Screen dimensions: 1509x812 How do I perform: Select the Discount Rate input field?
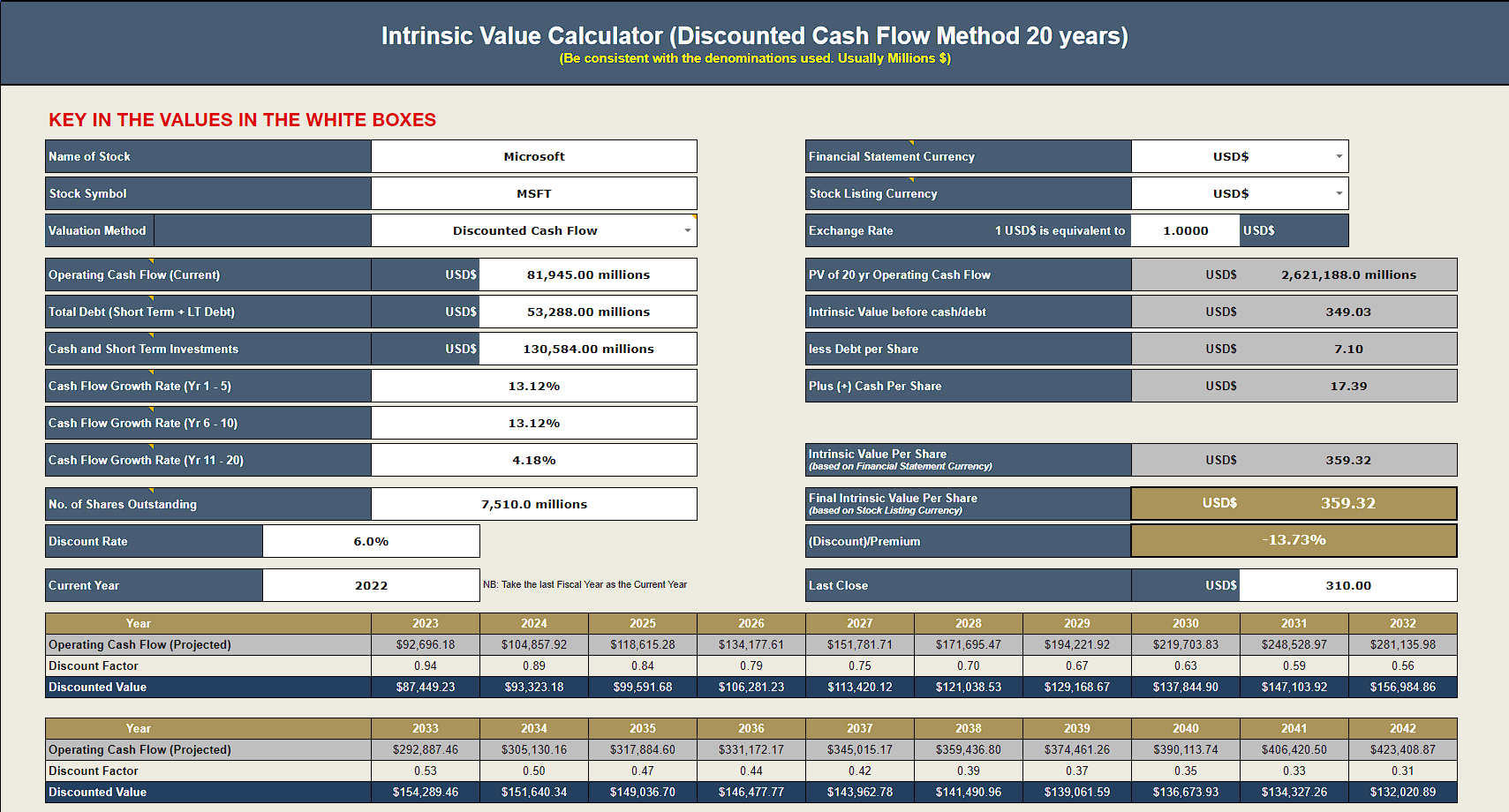tap(371, 541)
